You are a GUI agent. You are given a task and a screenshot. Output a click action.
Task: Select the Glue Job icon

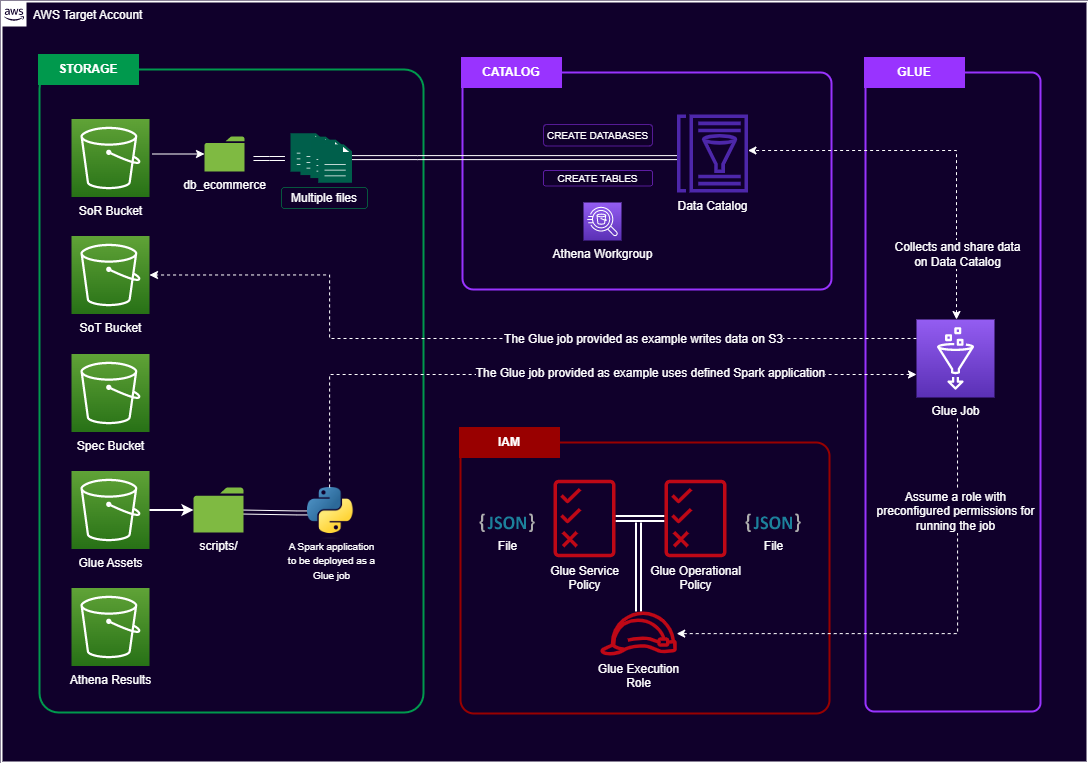(955, 359)
